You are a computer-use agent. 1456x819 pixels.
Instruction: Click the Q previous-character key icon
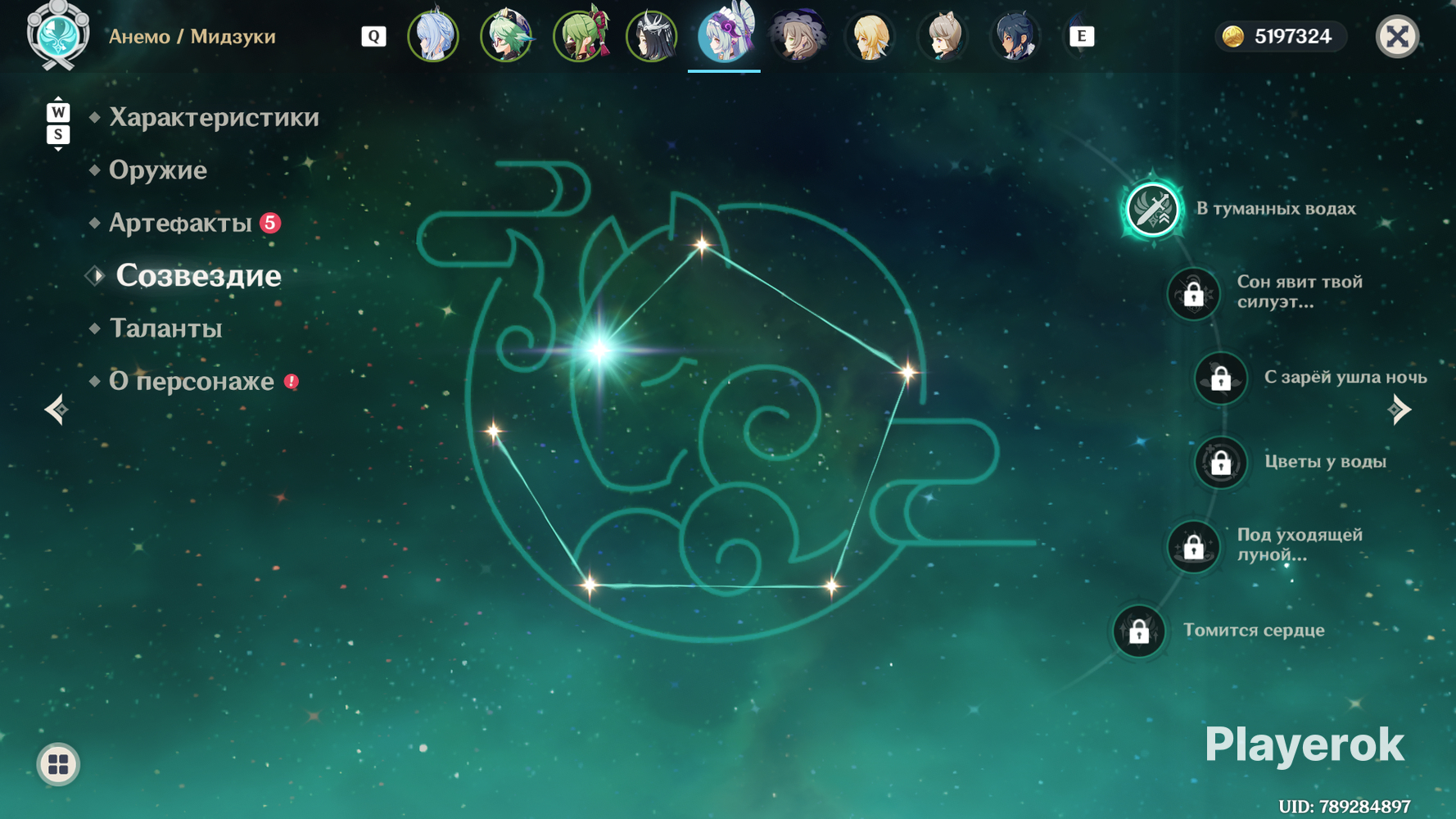point(373,36)
